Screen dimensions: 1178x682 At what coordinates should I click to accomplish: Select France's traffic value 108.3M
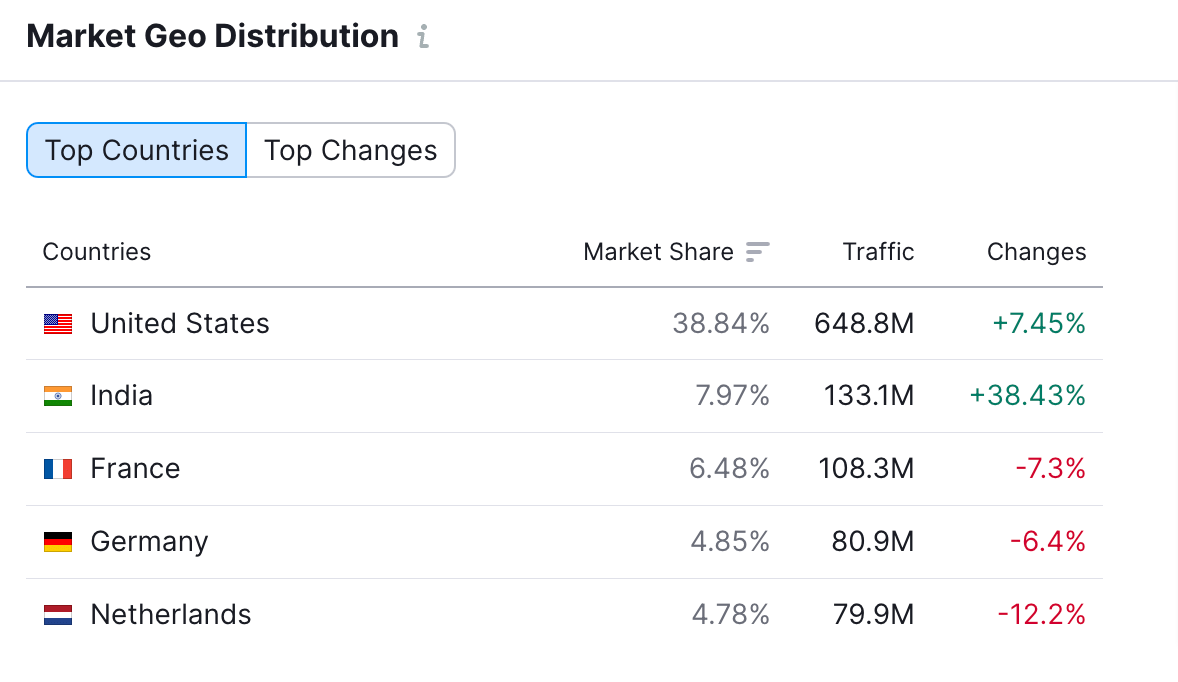pyautogui.click(x=864, y=468)
